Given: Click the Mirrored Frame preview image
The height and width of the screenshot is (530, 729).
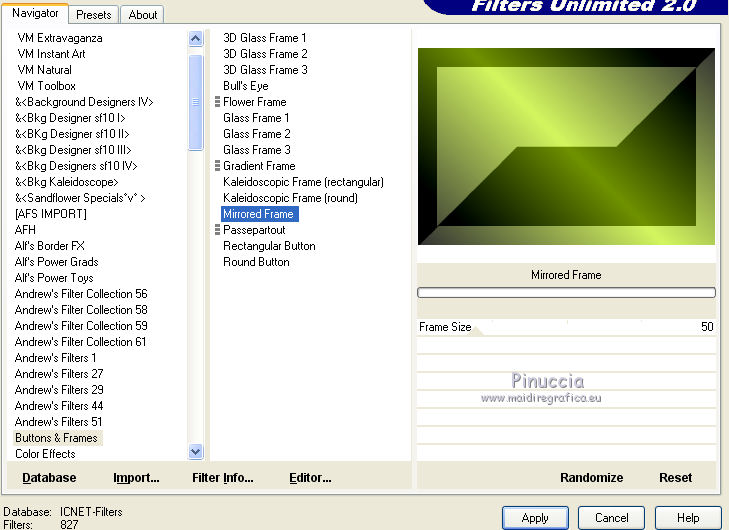Looking at the screenshot, I should pyautogui.click(x=566, y=146).
